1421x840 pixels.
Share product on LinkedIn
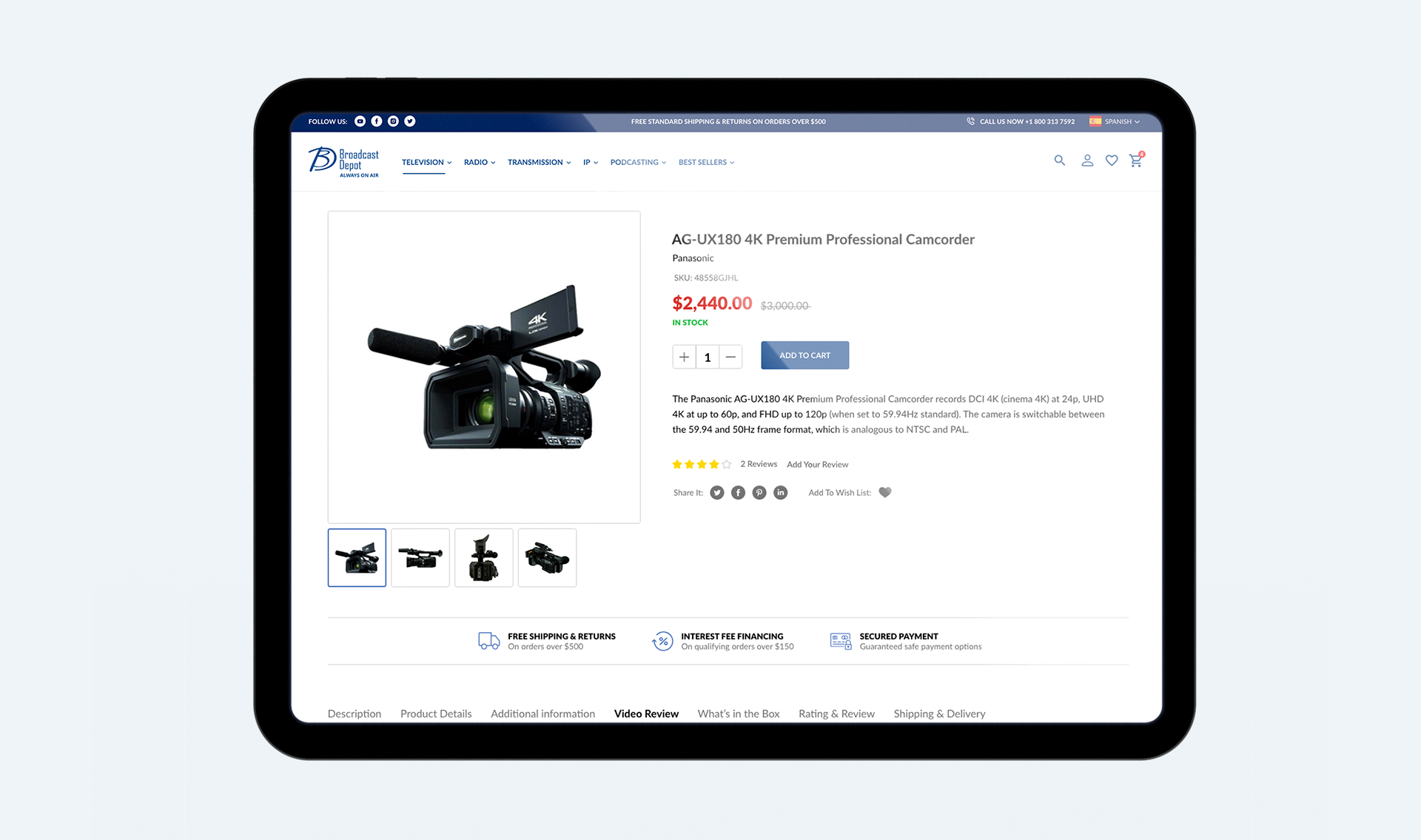tap(780, 493)
